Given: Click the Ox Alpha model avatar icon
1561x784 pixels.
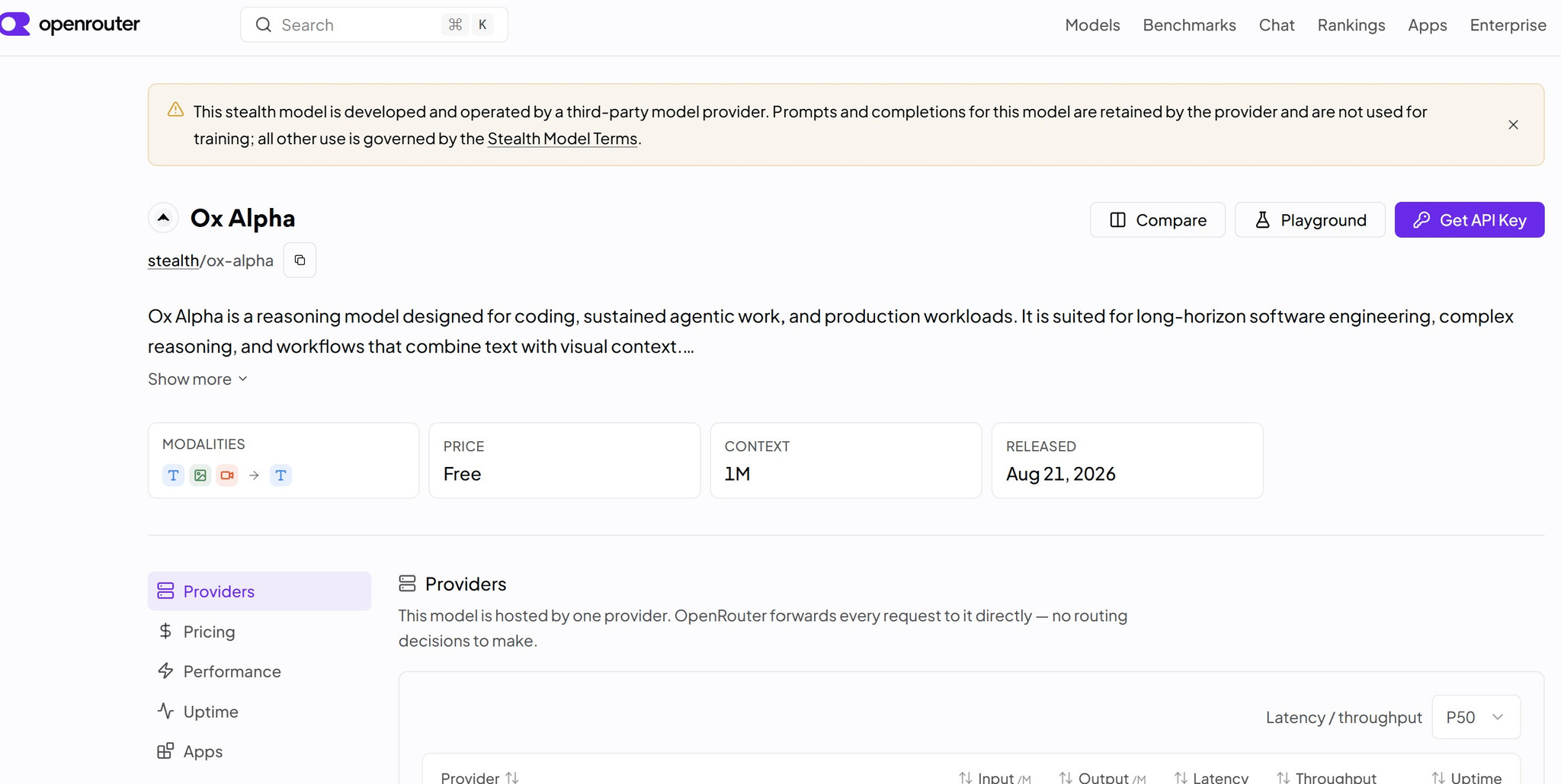Looking at the screenshot, I should pos(163,218).
